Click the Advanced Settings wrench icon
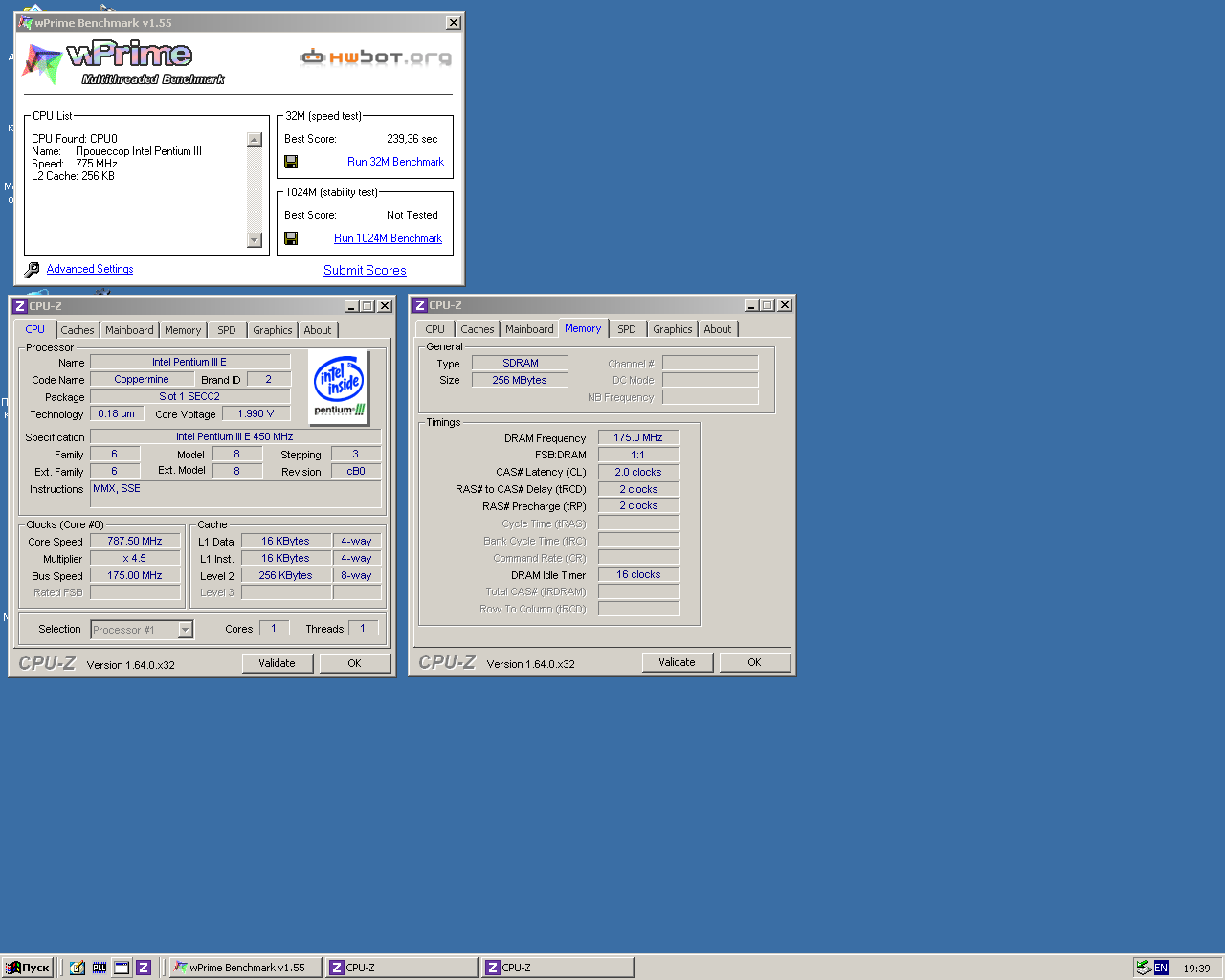The width and height of the screenshot is (1225, 980). 32,270
